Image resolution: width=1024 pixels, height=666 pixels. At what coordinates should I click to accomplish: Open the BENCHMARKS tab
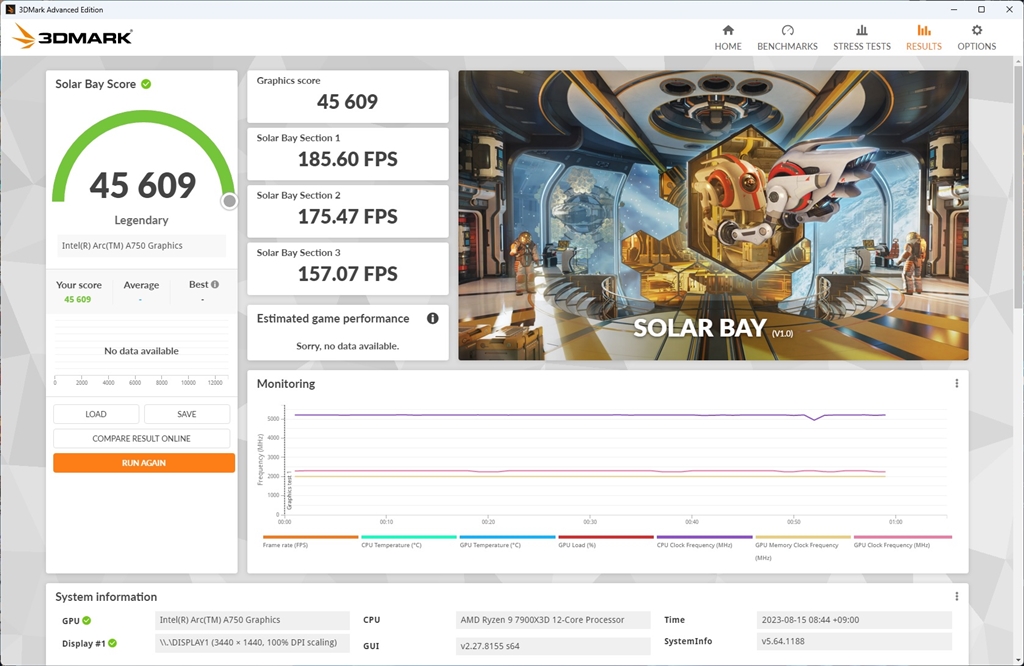[787, 38]
